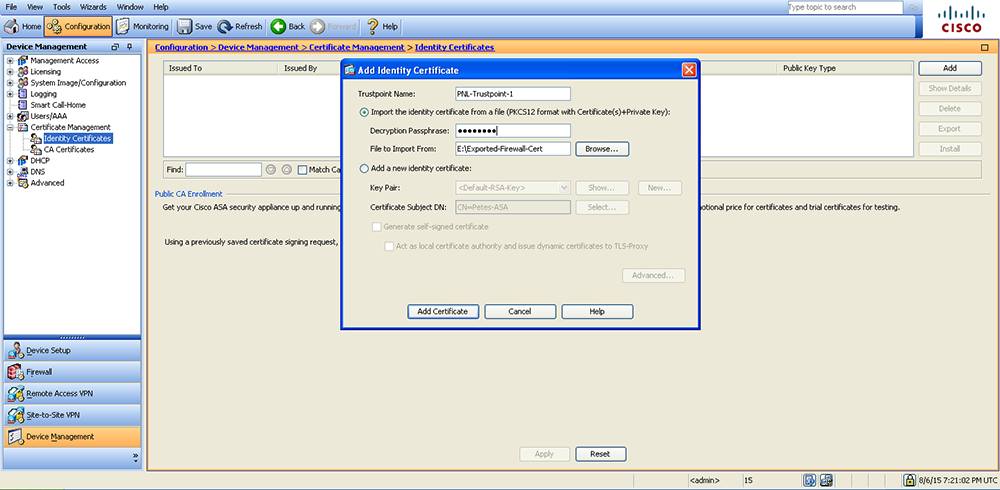
Task: Expand the DNS tree node
Action: 10,172
